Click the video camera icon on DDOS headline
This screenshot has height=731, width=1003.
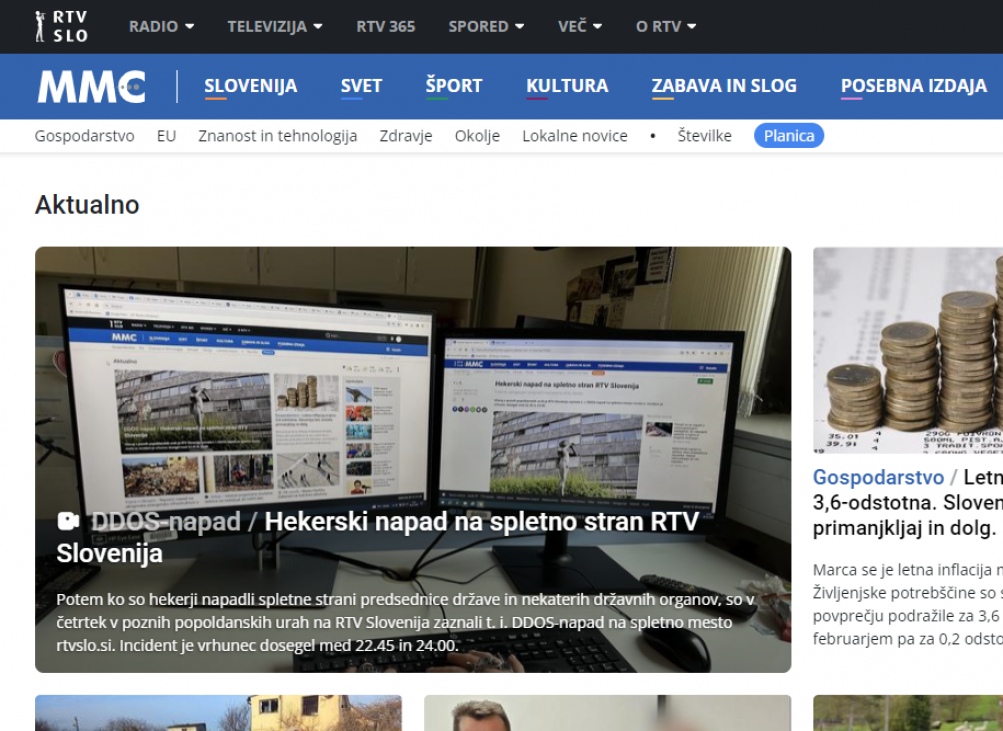click(68, 521)
